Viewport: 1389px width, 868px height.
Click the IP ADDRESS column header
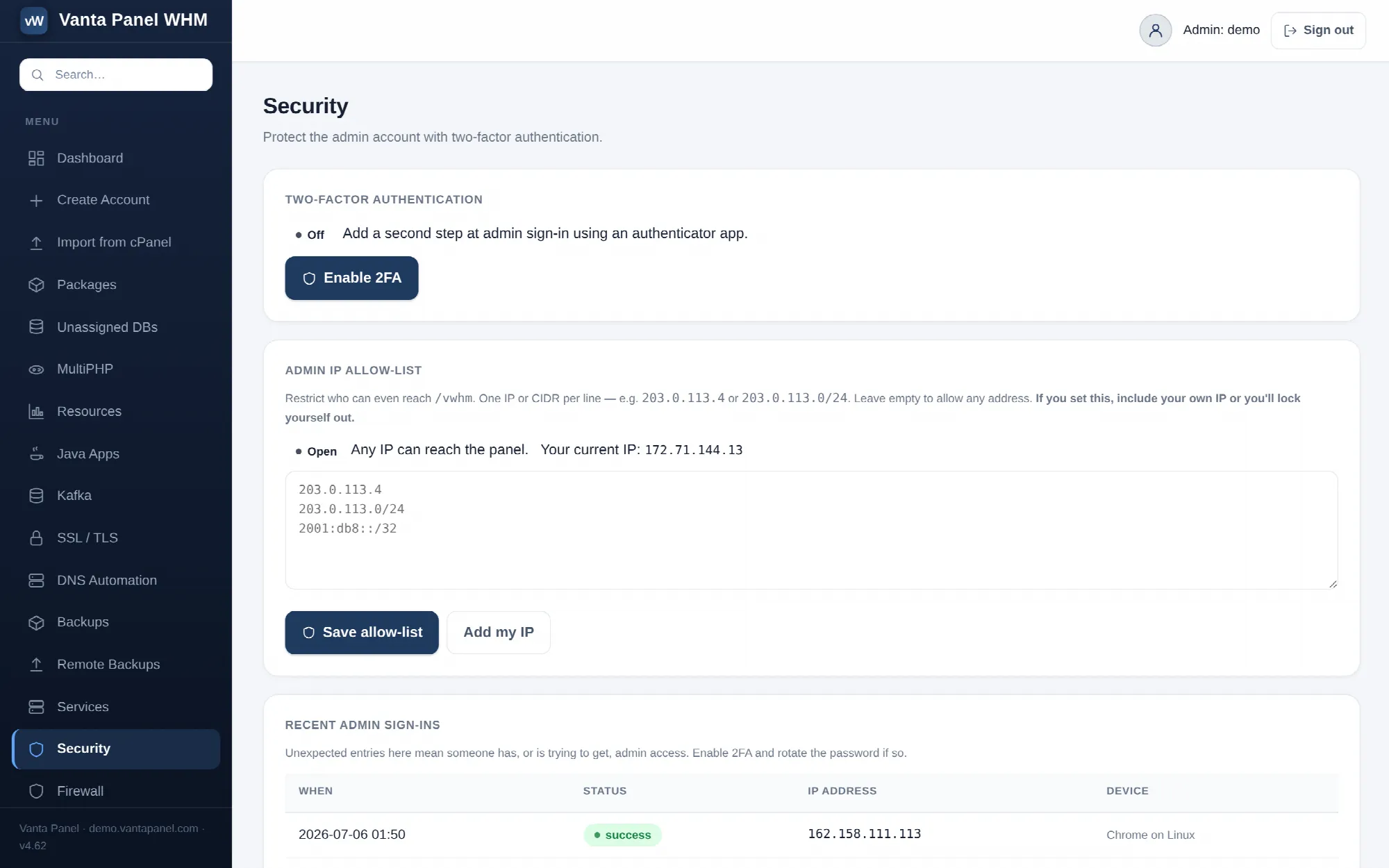[842, 791]
